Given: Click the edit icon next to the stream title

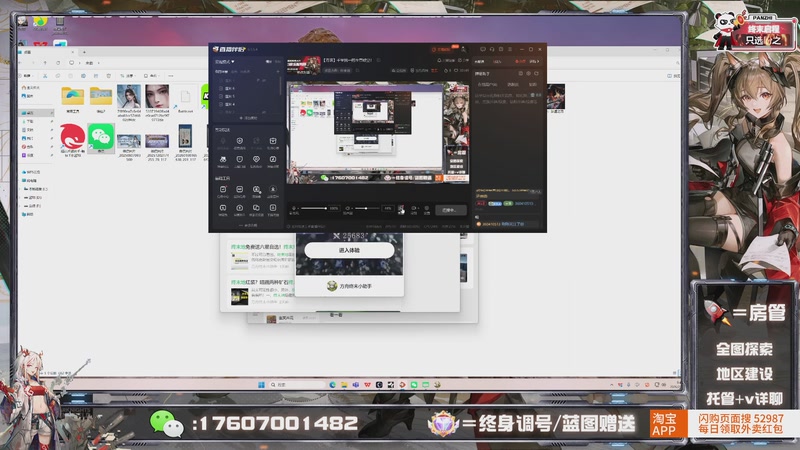Looking at the screenshot, I should [378, 60].
